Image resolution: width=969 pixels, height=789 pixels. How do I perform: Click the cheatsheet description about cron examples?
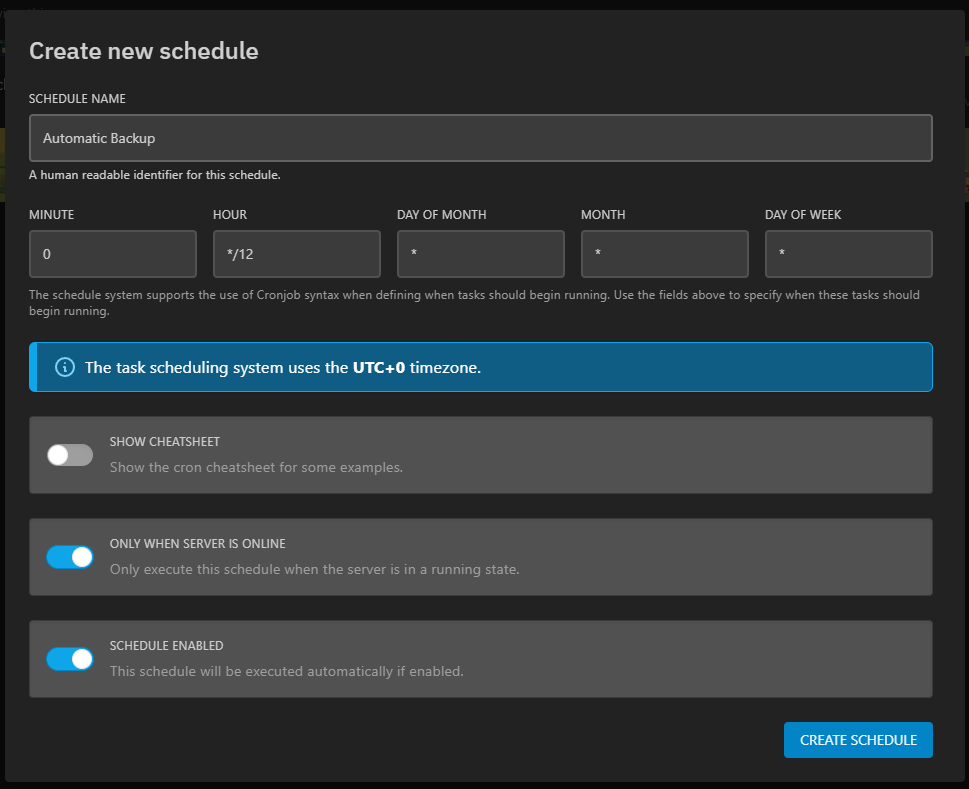[256, 467]
